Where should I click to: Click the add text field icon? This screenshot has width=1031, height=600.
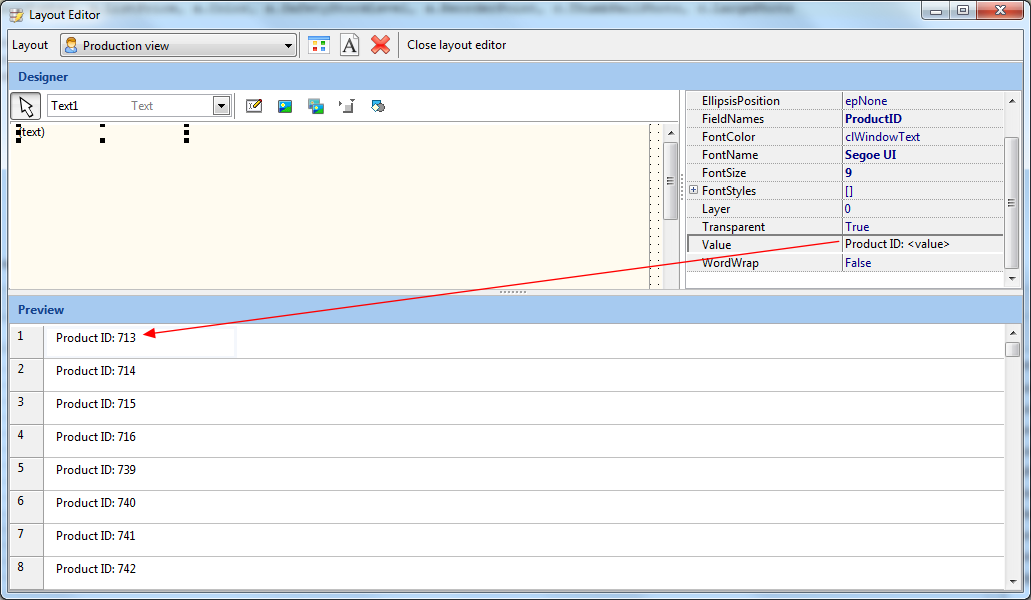[x=254, y=106]
